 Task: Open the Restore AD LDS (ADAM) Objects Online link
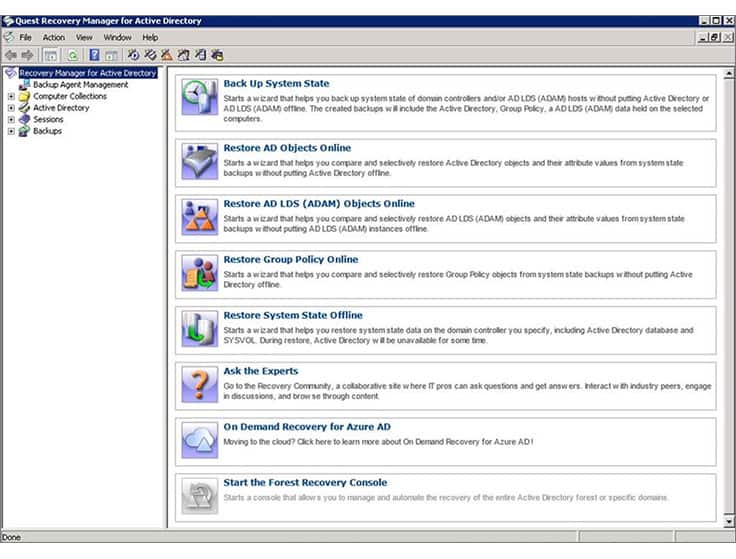click(x=319, y=204)
